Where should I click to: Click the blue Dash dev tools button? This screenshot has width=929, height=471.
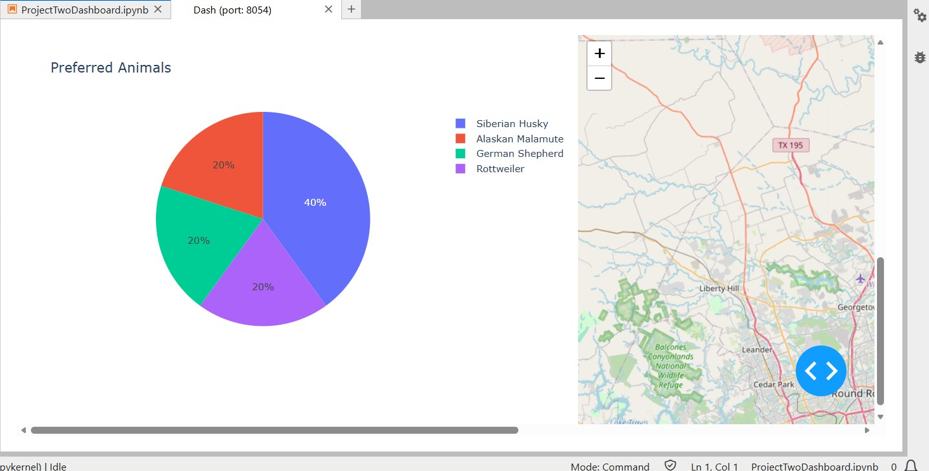coord(821,371)
